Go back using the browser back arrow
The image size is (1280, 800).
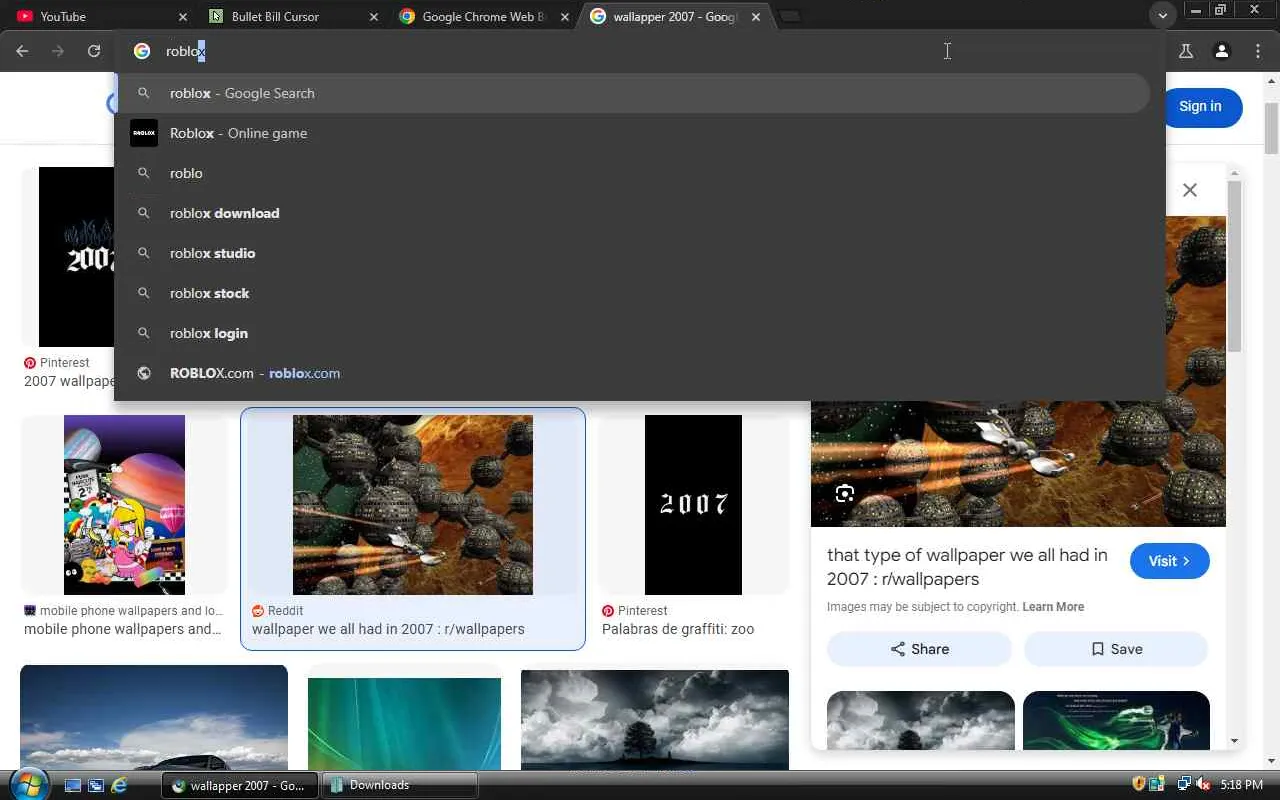pyautogui.click(x=22, y=51)
